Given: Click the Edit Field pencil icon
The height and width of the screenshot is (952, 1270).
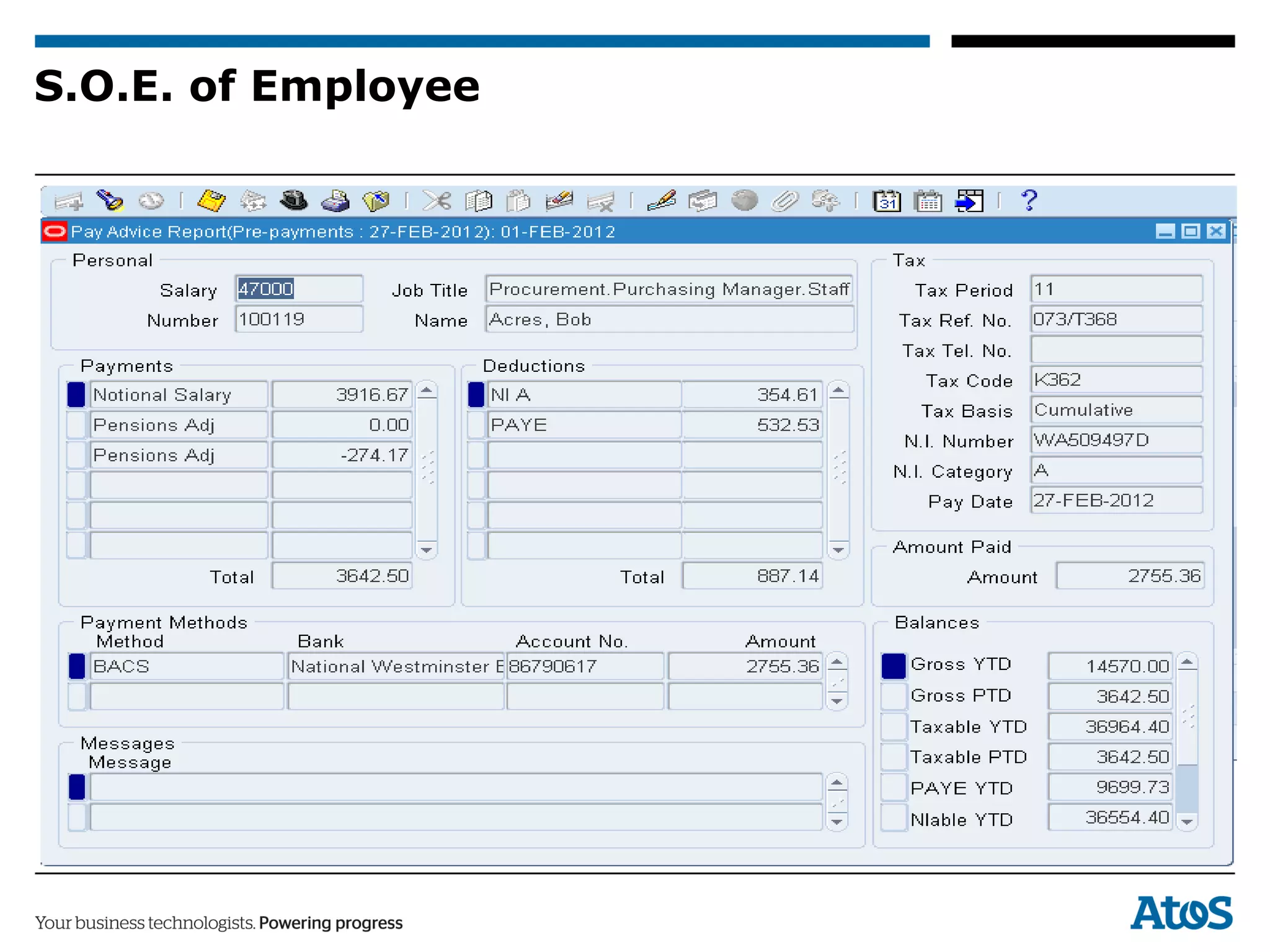Looking at the screenshot, I should [x=661, y=201].
